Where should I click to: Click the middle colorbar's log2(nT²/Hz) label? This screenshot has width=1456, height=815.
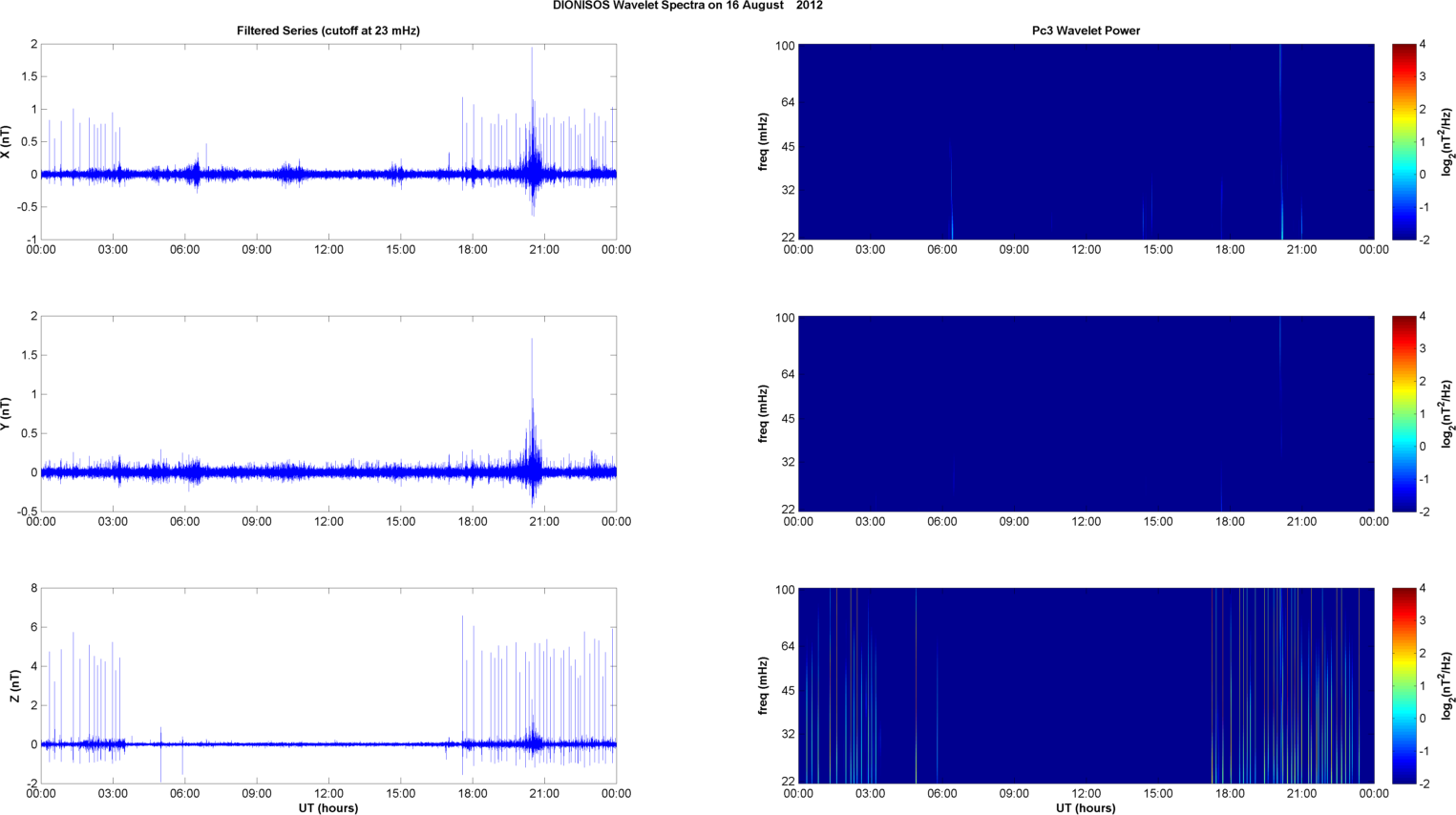(x=1447, y=414)
